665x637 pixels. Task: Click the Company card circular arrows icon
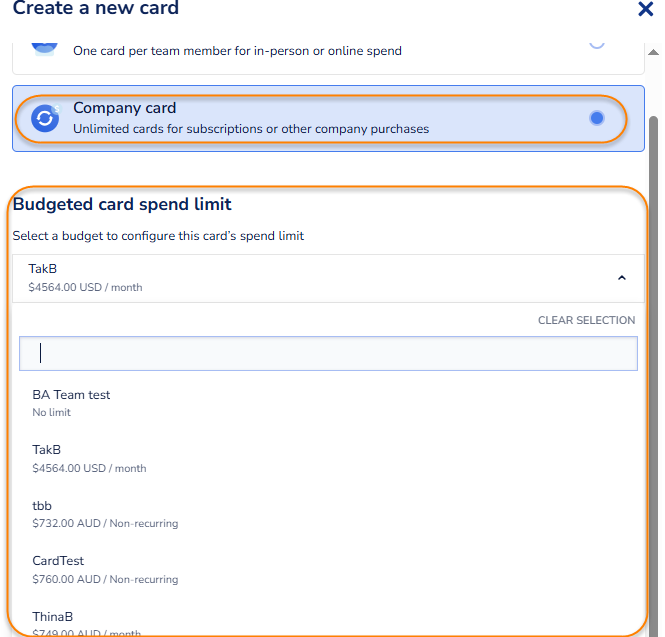coord(45,118)
